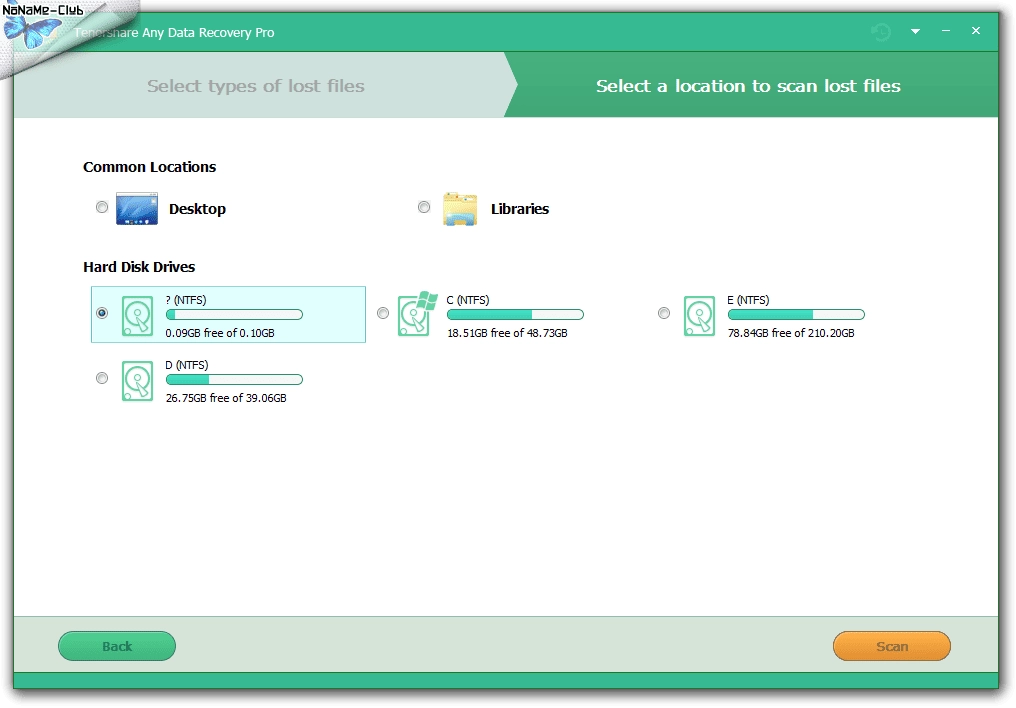Click the green Back button
The image size is (1016, 708).
tap(117, 646)
